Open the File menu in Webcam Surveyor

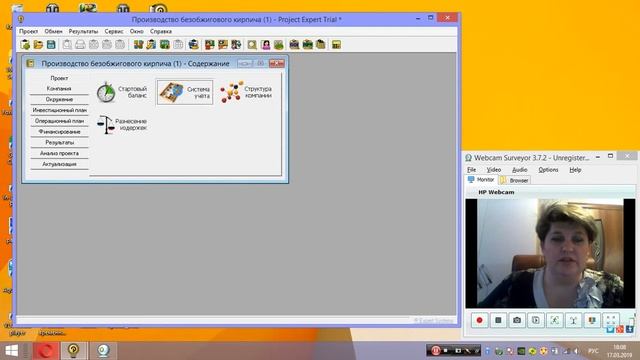(471, 169)
